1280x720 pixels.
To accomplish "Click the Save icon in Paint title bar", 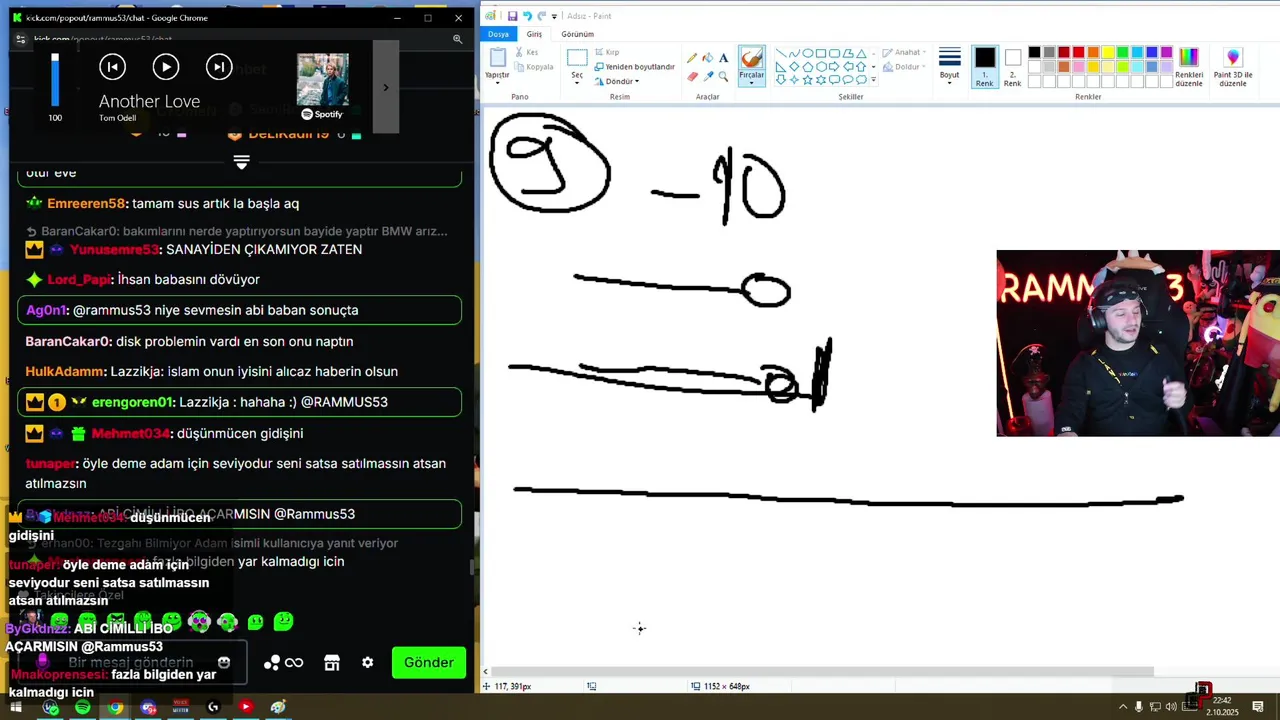I will point(512,16).
